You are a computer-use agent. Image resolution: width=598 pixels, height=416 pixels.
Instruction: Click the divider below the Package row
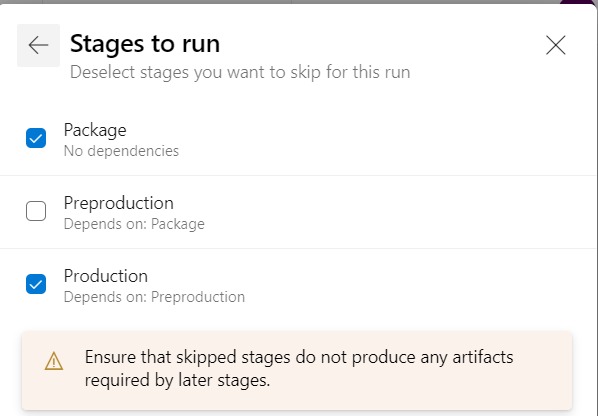tap(298, 176)
